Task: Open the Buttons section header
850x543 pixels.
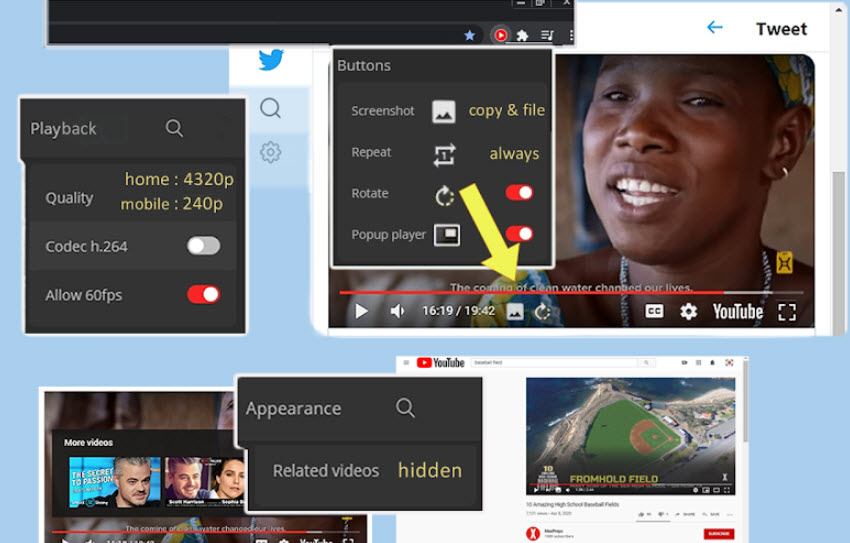Action: (x=364, y=66)
